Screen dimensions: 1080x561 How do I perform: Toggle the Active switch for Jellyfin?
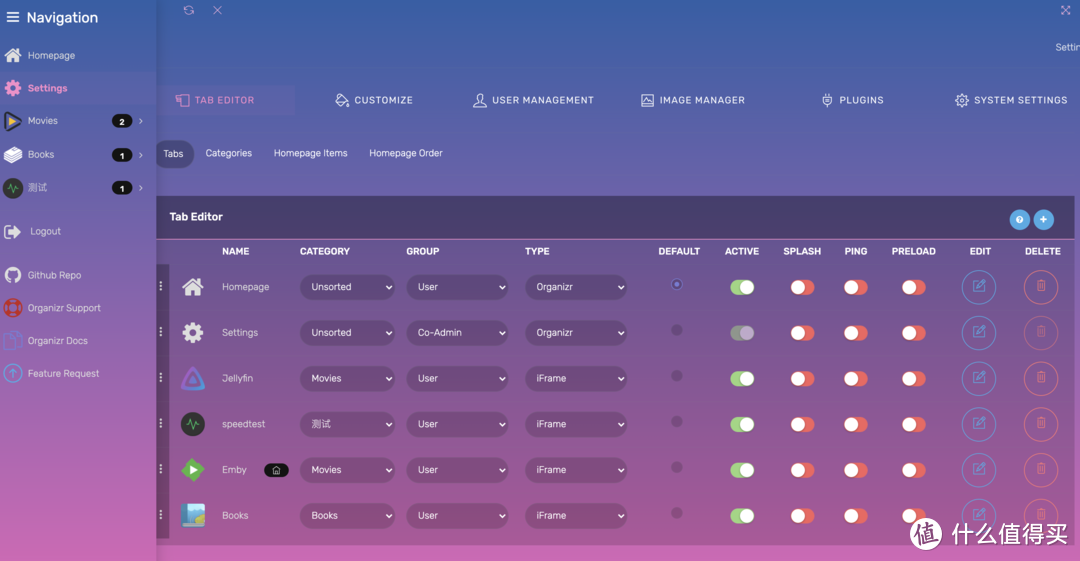742,379
